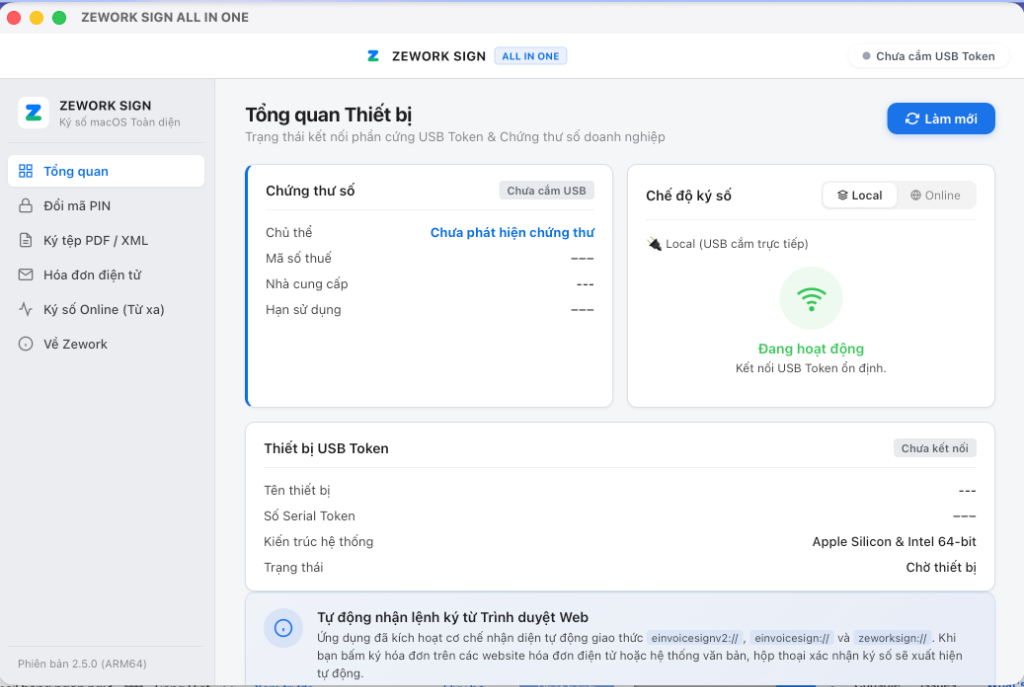Click the Mã số thuế row label
1024x687 pixels.
(x=298, y=258)
